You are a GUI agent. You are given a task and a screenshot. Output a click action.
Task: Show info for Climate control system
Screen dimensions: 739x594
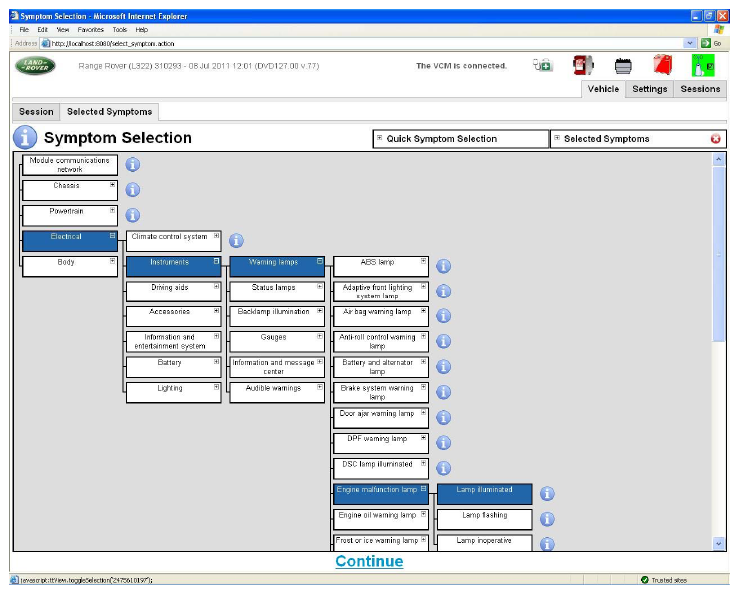click(236, 240)
